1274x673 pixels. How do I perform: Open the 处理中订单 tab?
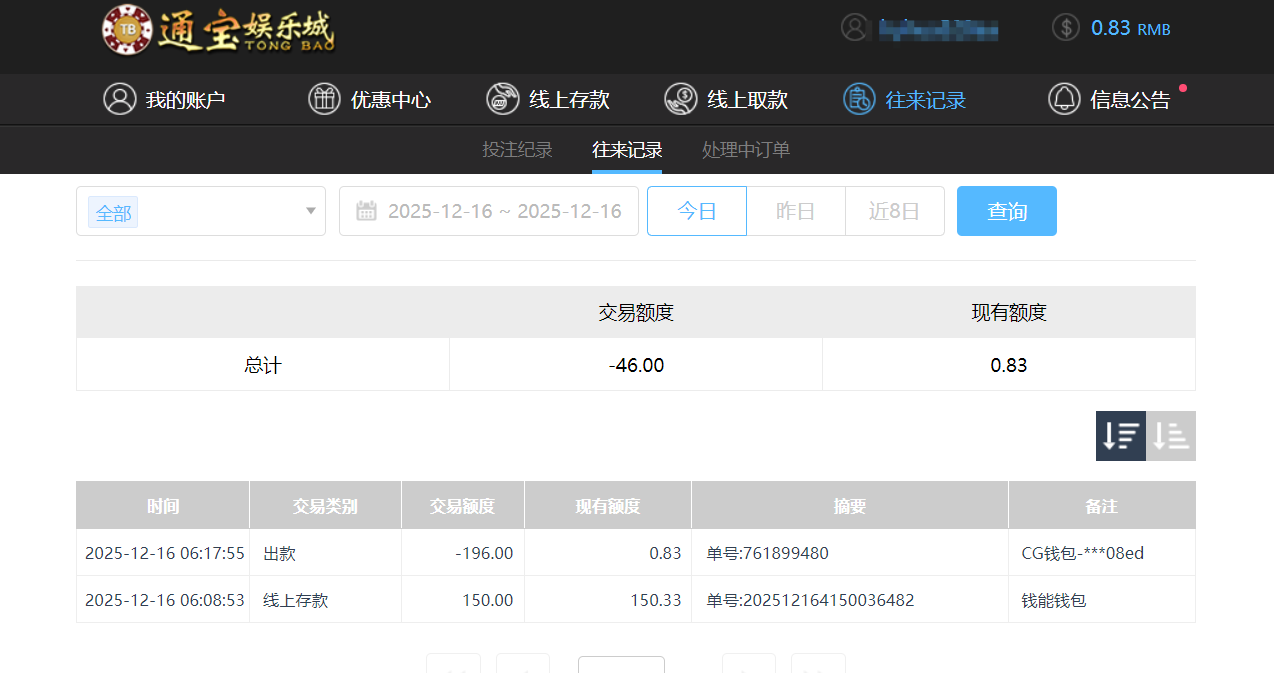click(745, 149)
